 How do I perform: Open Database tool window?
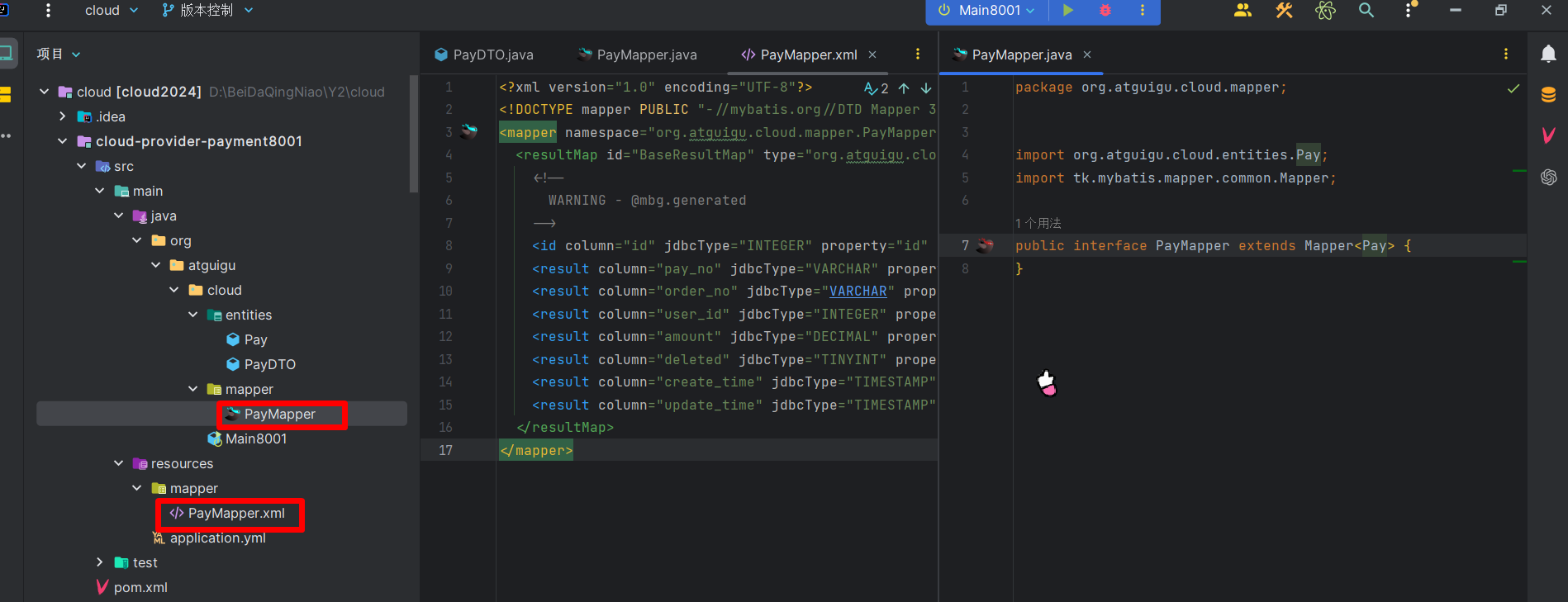click(1548, 95)
